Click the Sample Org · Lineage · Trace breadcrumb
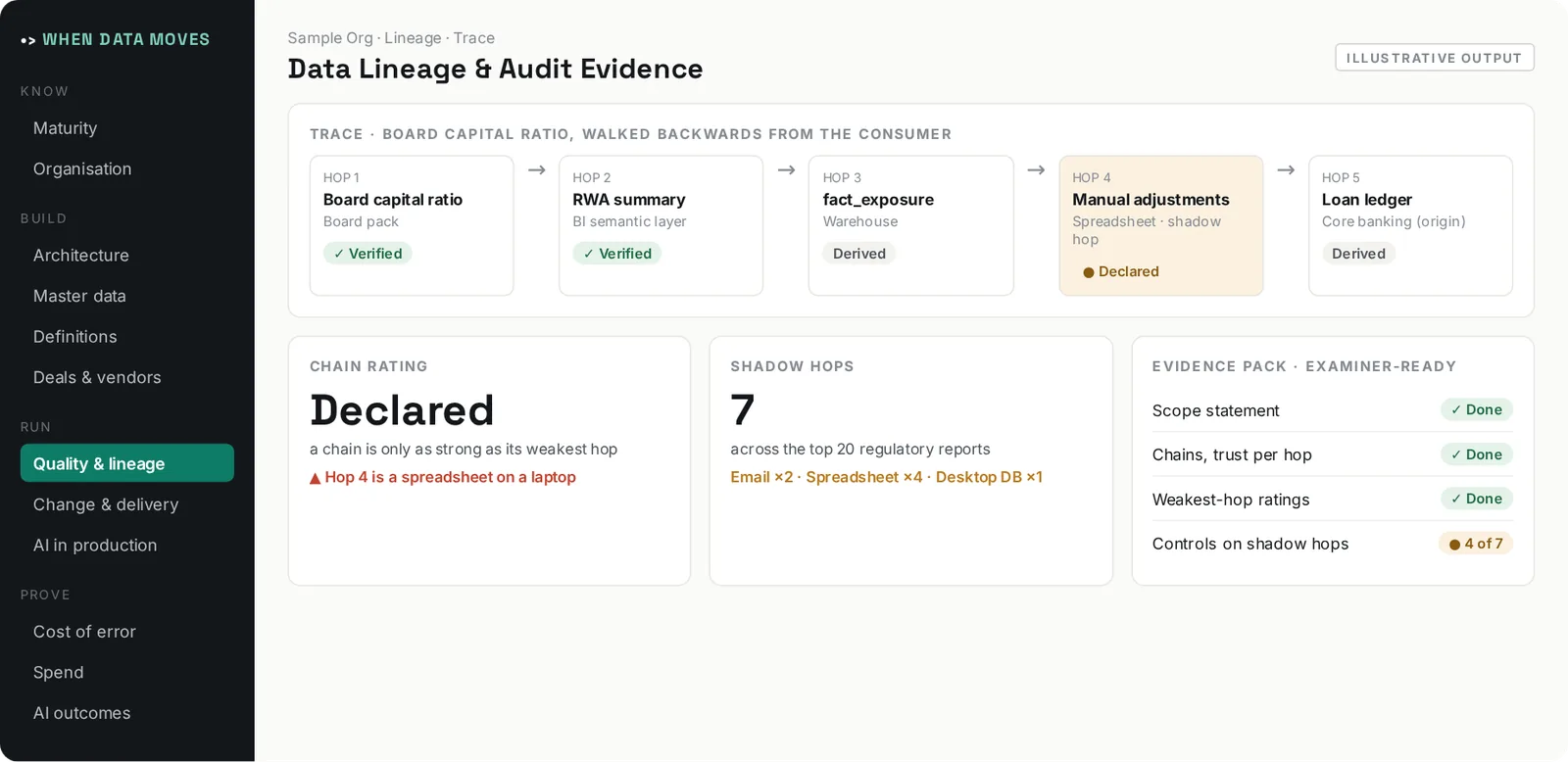The width and height of the screenshot is (1568, 762). 391,38
